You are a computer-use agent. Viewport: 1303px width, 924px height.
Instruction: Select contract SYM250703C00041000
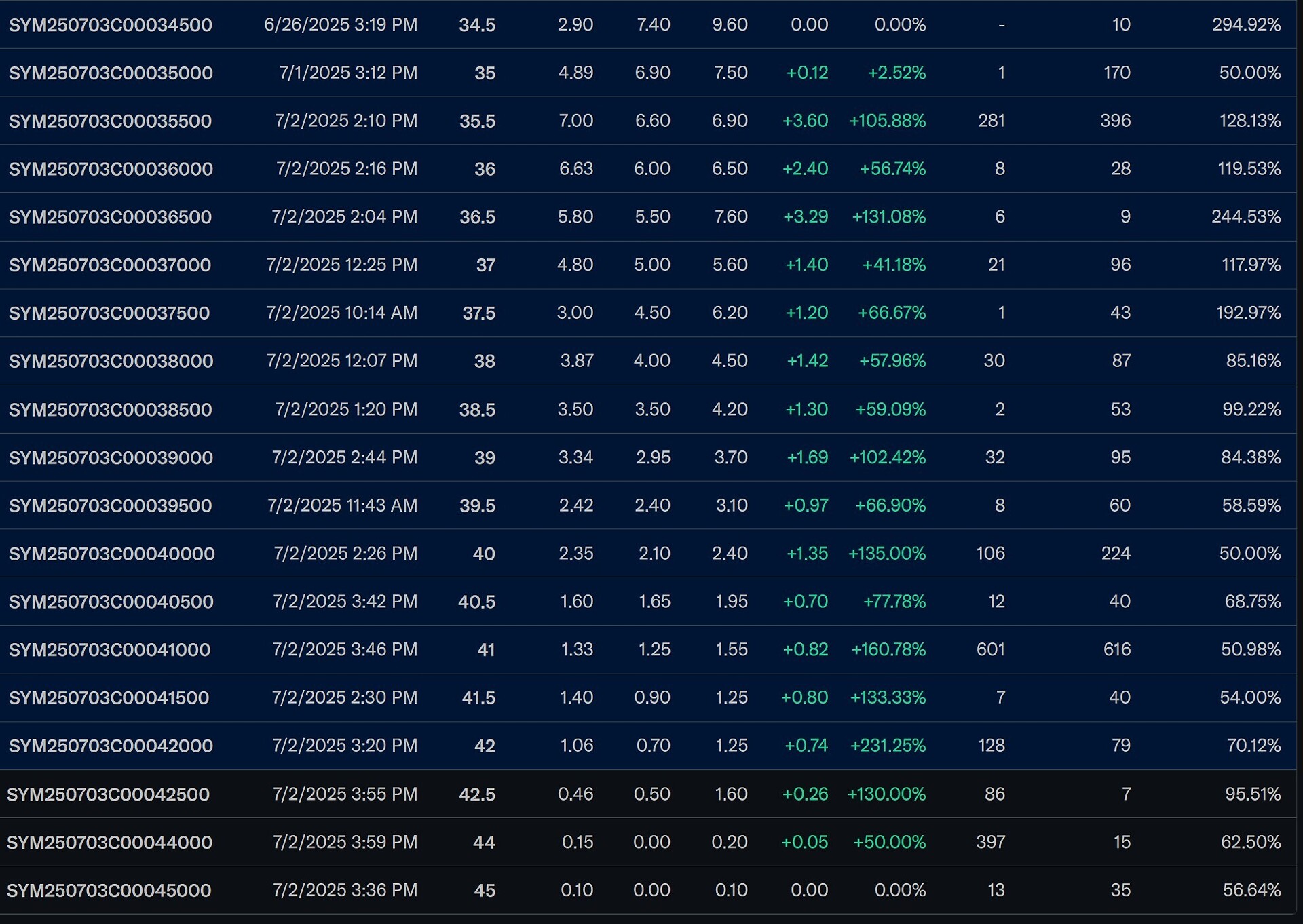pos(109,650)
